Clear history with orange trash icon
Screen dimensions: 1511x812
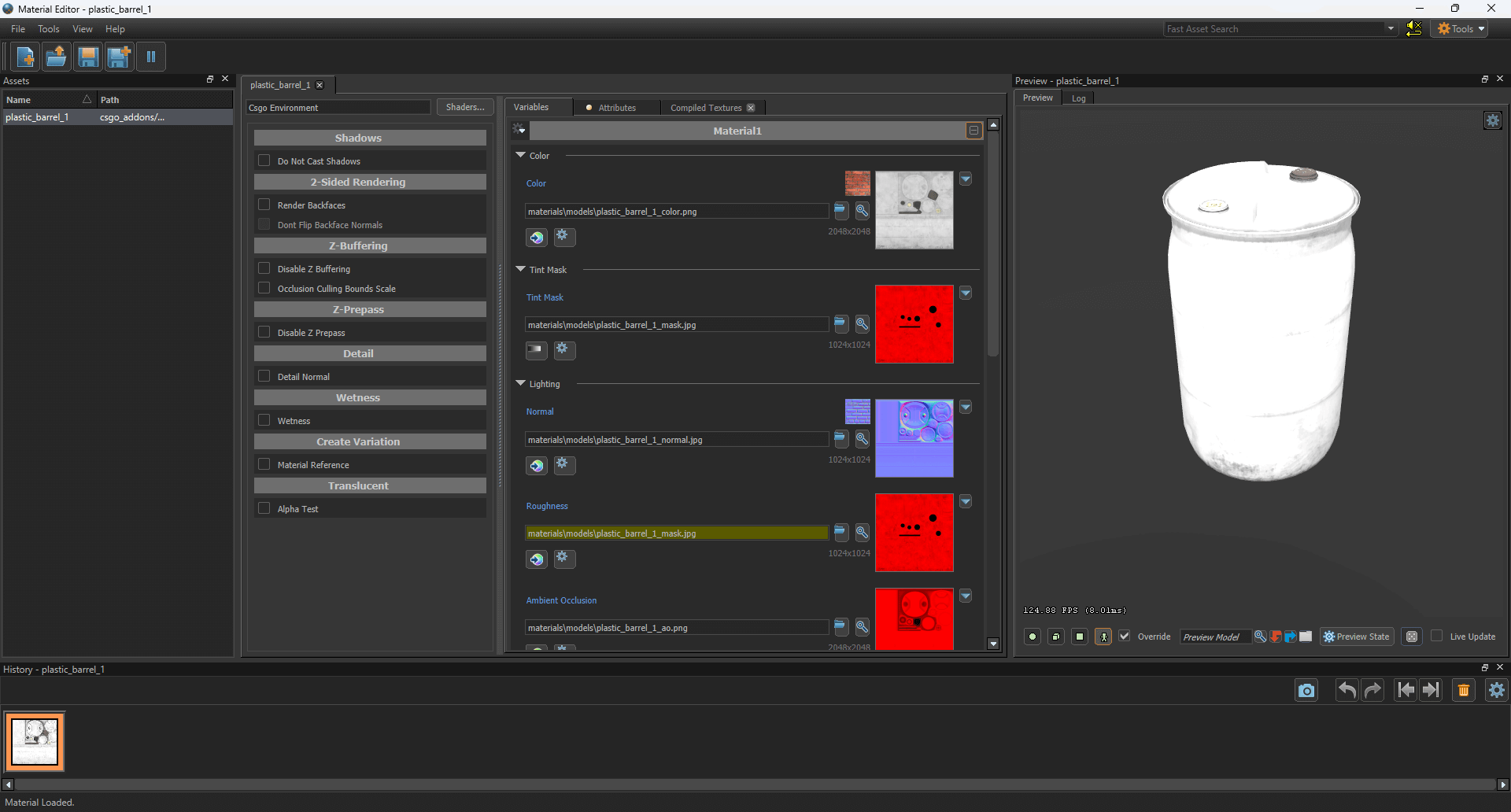tap(1463, 691)
